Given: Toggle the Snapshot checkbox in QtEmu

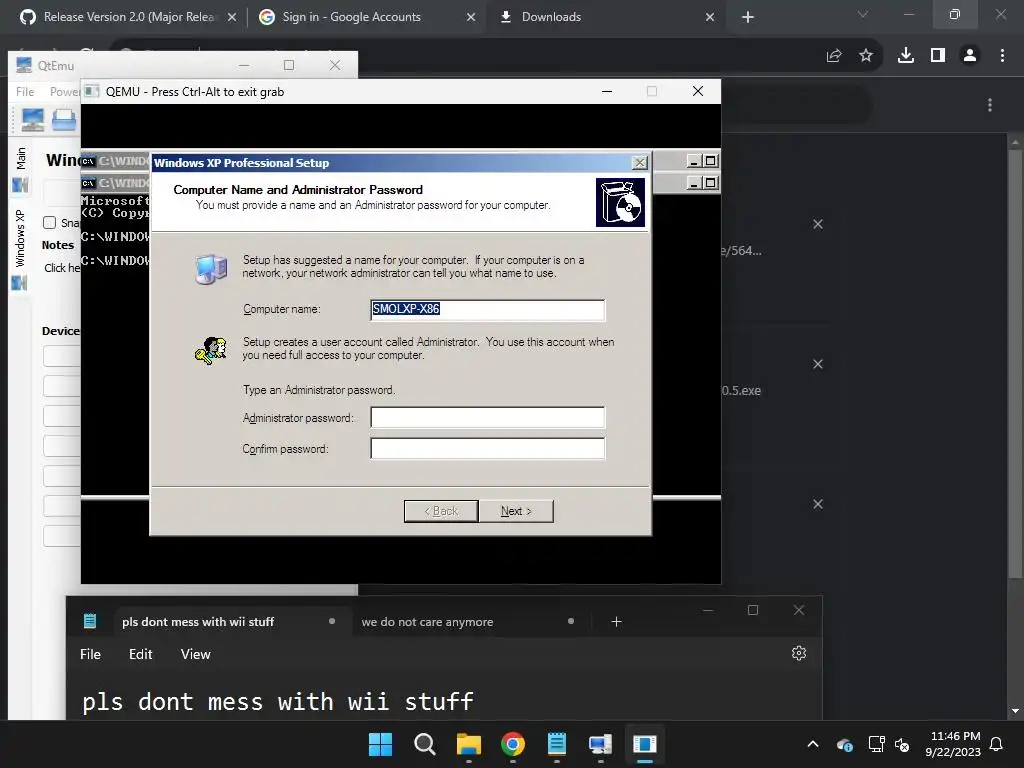Looking at the screenshot, I should [x=50, y=223].
